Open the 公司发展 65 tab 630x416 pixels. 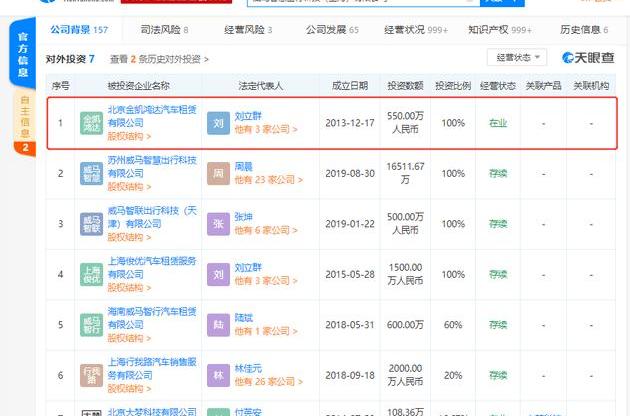[332, 30]
